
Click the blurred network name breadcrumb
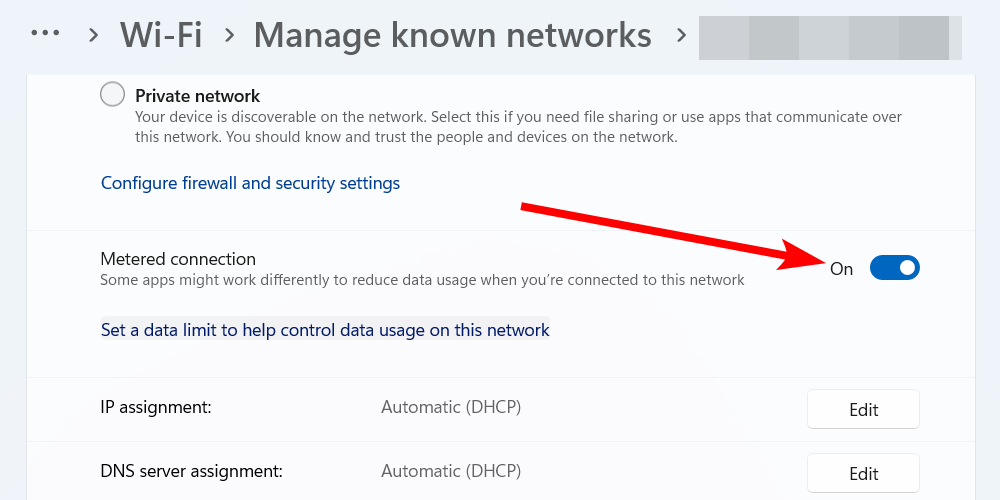(830, 37)
